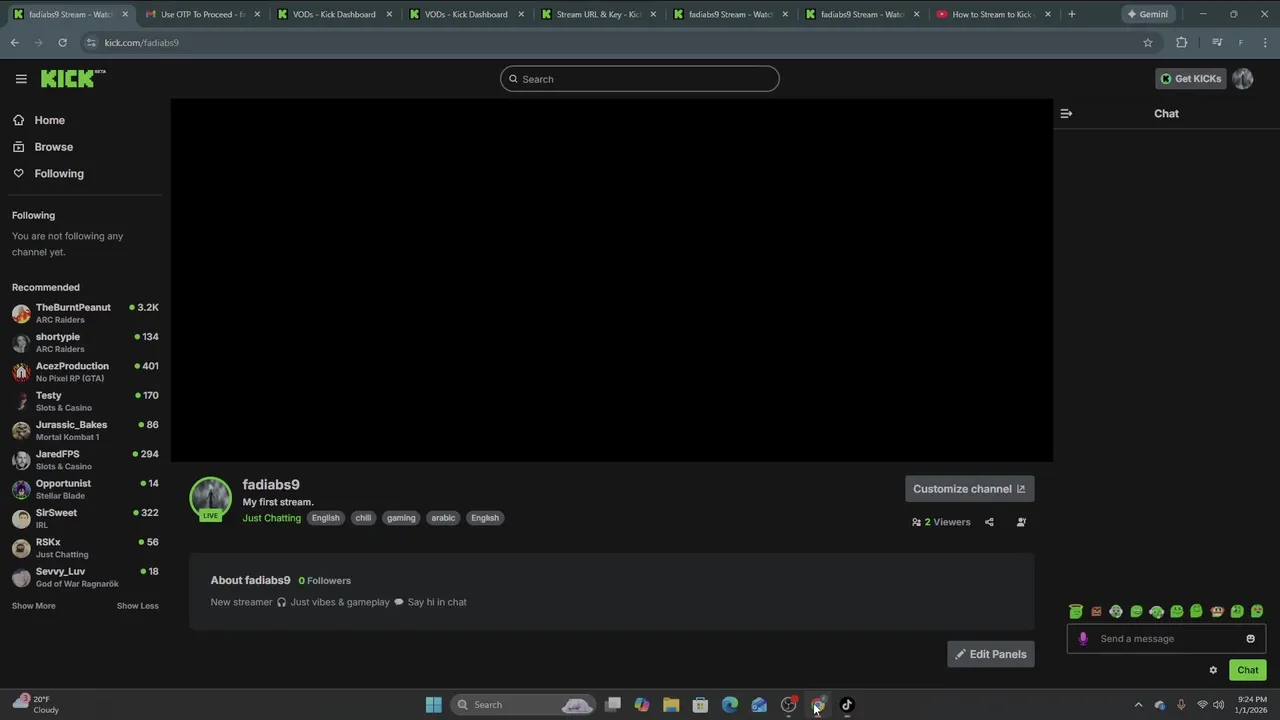1280x720 pixels.
Task: Click the KICK logo
Action: click(73, 78)
